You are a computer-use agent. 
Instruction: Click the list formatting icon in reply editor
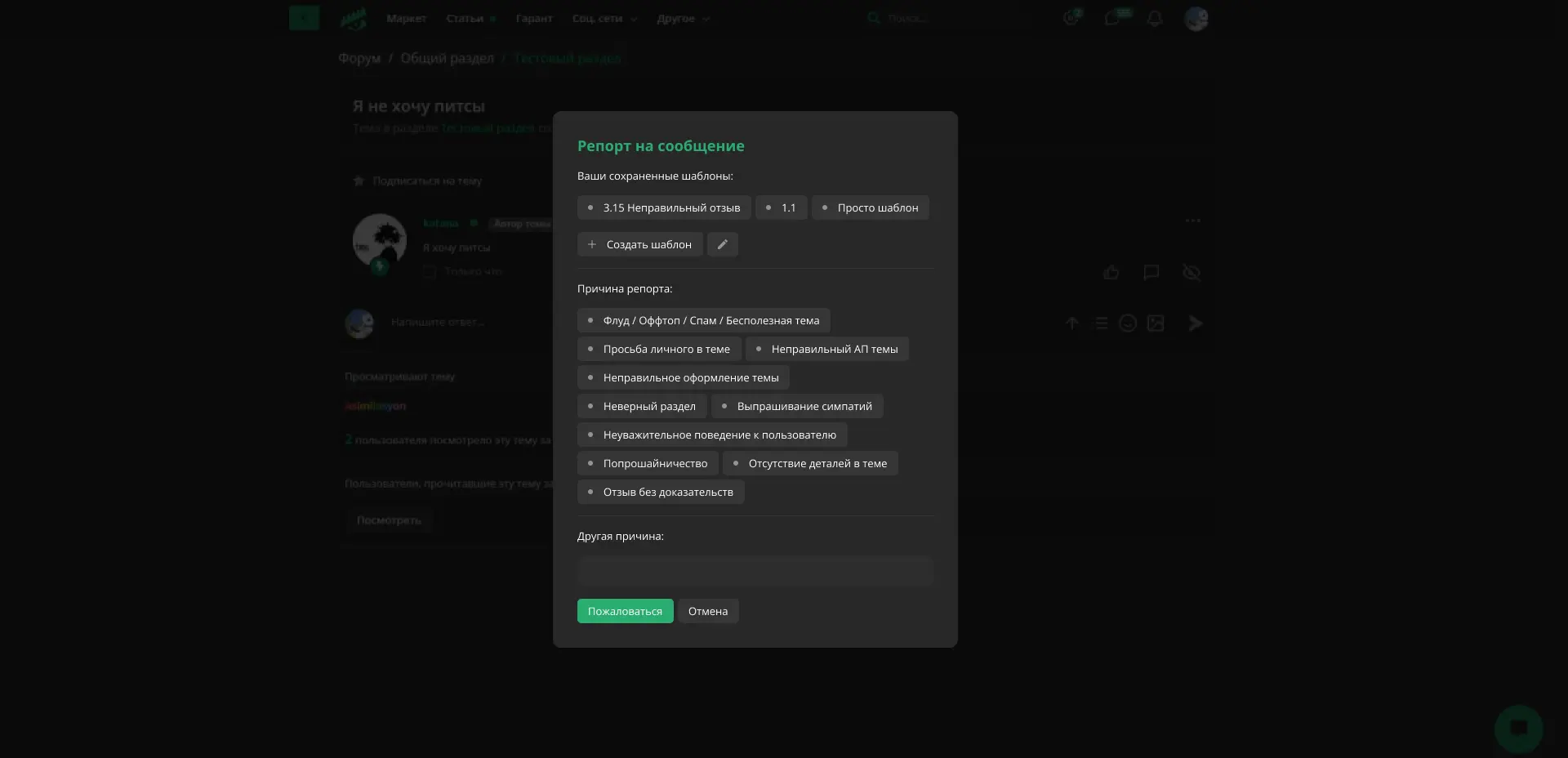(x=1101, y=323)
